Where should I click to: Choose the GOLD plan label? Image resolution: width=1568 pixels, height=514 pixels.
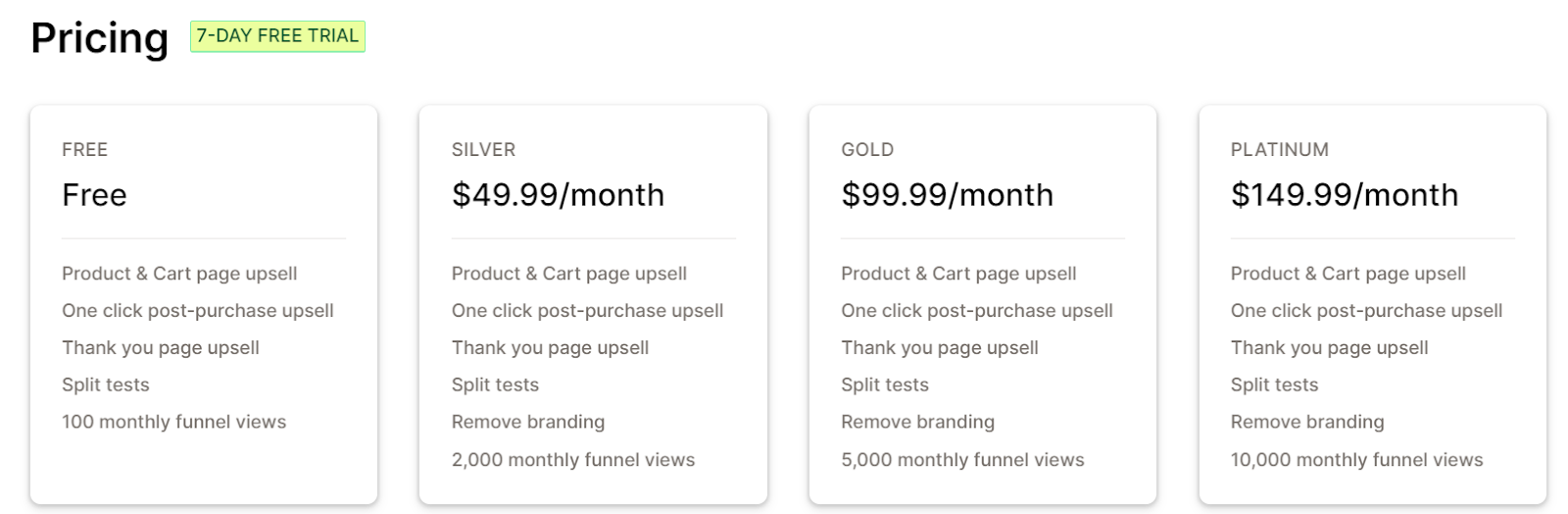click(x=867, y=150)
